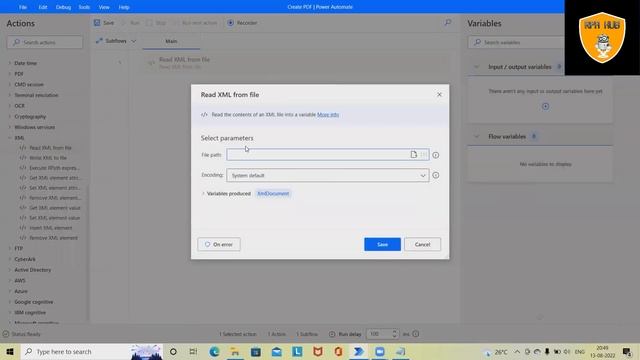Expand the PDF actions group
This screenshot has width=640, height=360.
[x=10, y=74]
